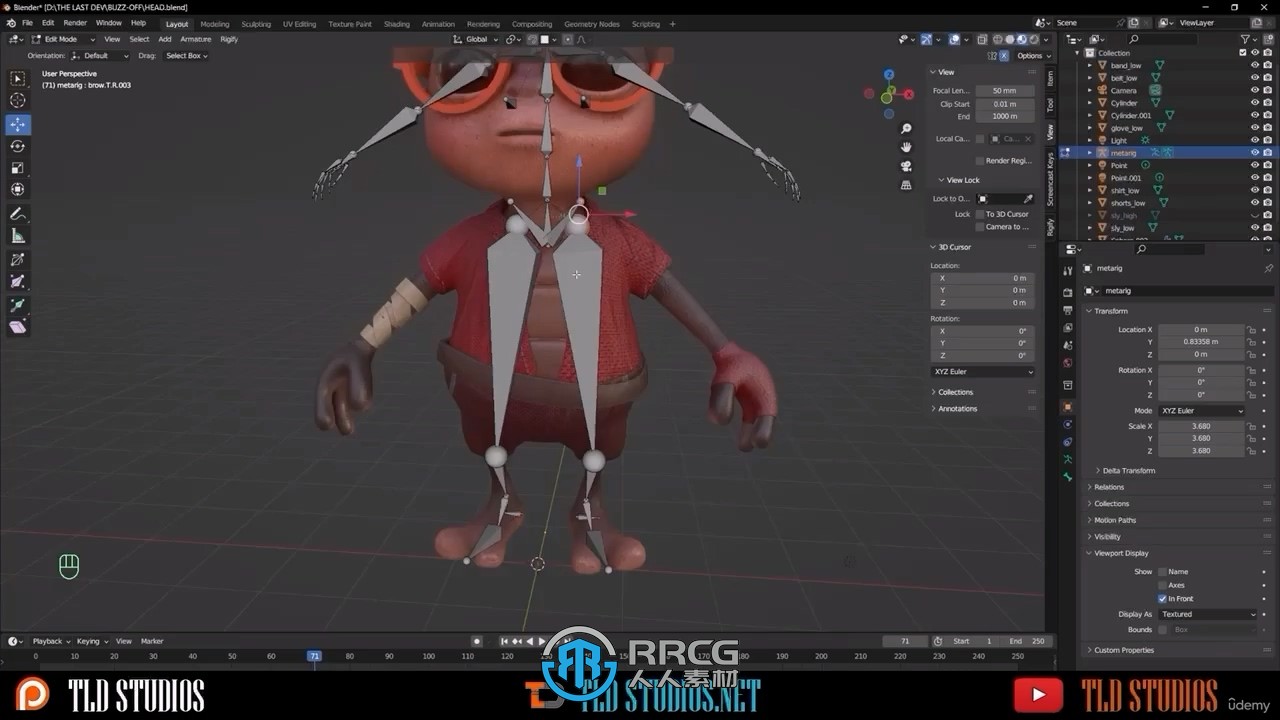Expand the shirt_low outliner item
1280x720 pixels.
pos(1090,190)
